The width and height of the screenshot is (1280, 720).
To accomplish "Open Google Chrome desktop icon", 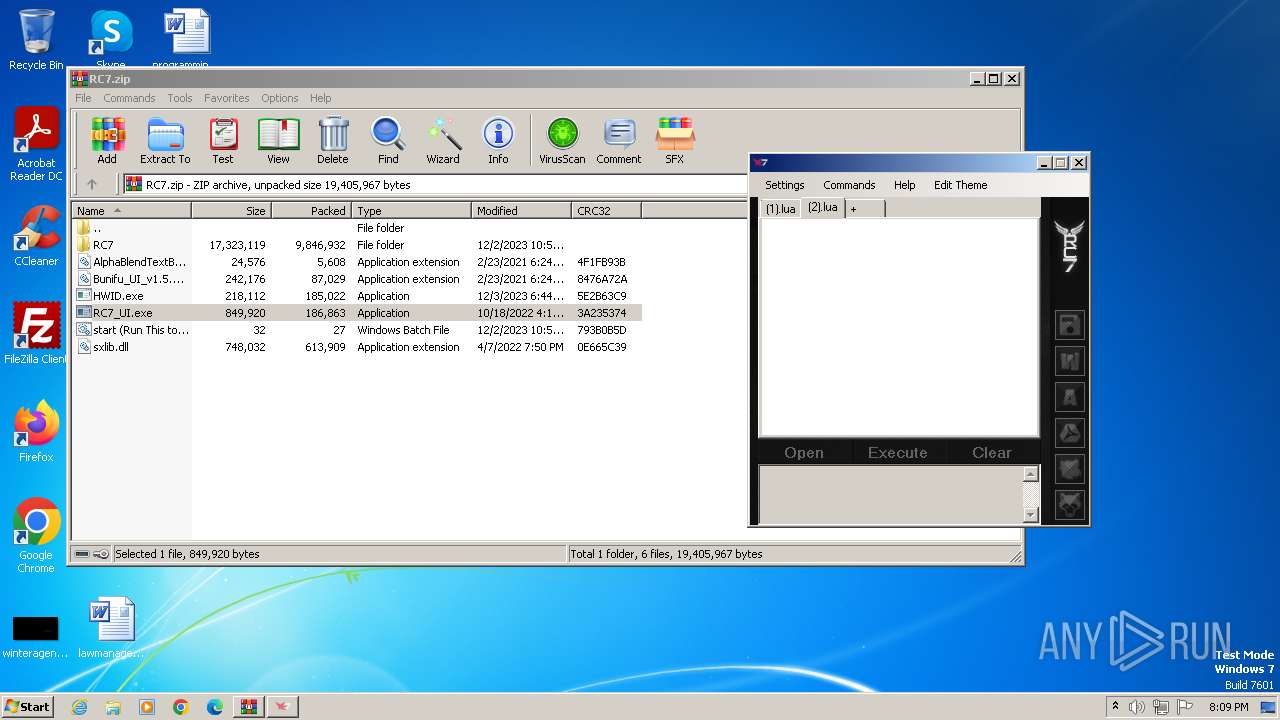I will pos(36,536).
